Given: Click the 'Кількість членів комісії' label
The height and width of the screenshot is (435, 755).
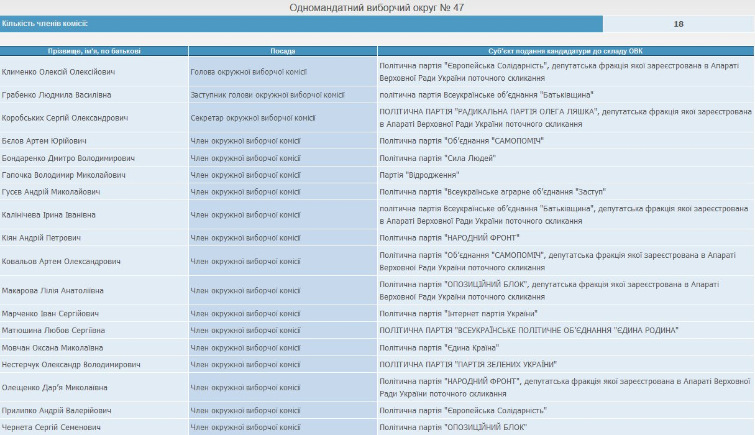Looking at the screenshot, I should [40, 23].
